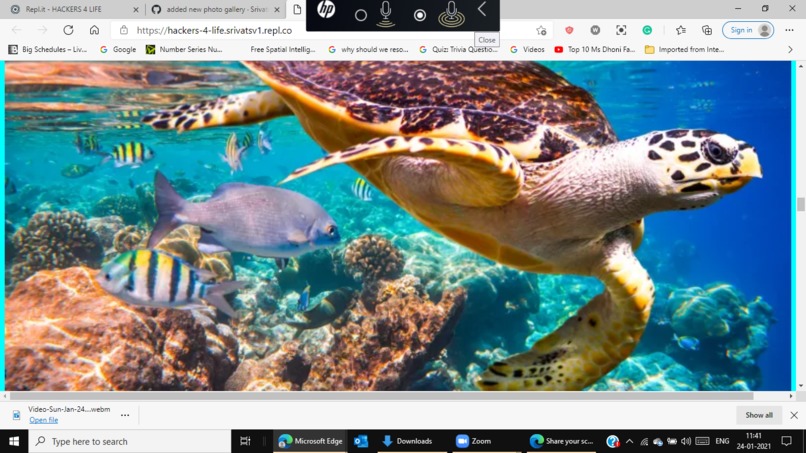The width and height of the screenshot is (806, 453).
Task: Click the page scroll up arrow
Action: (801, 66)
